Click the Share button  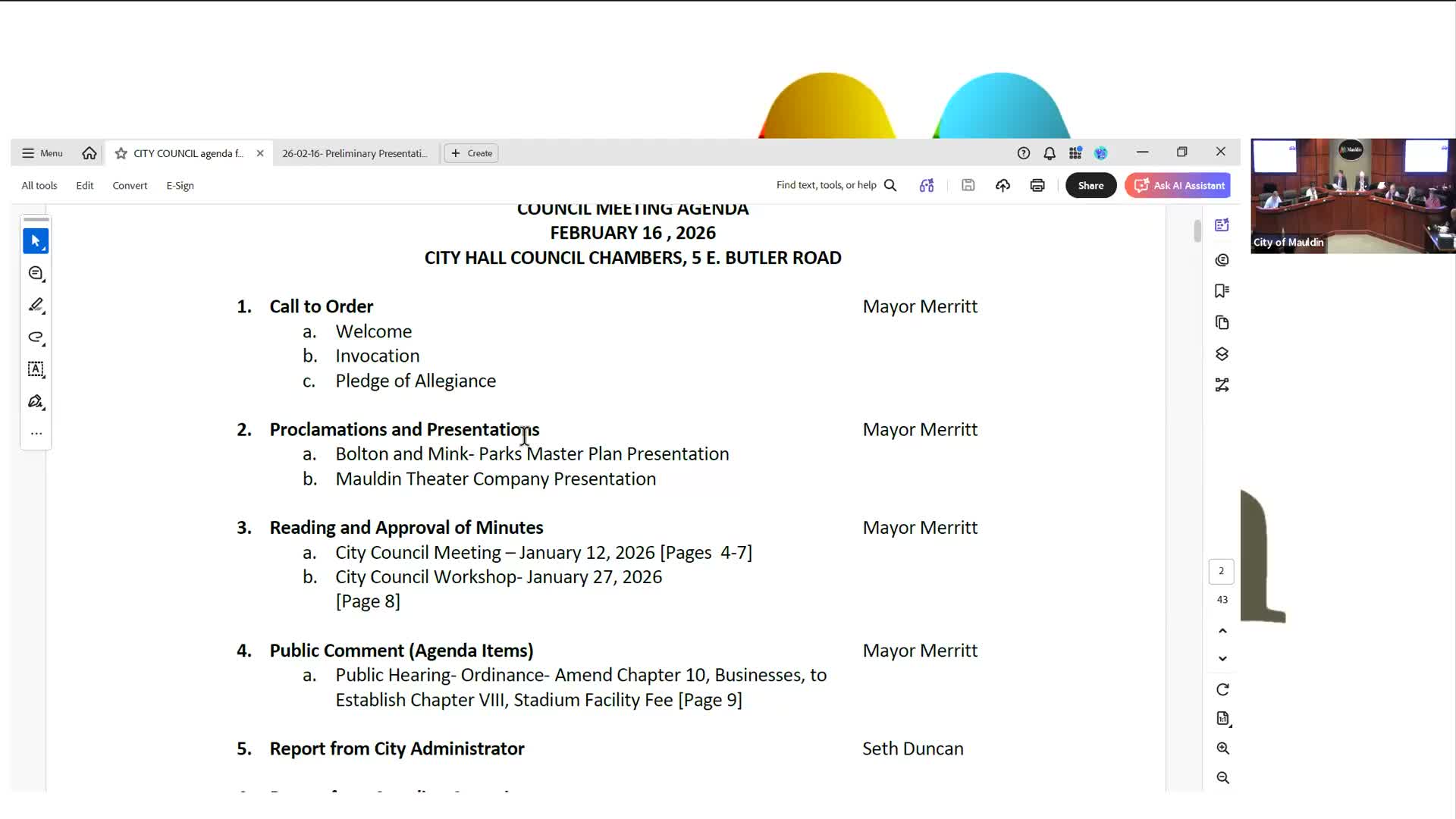(1090, 186)
